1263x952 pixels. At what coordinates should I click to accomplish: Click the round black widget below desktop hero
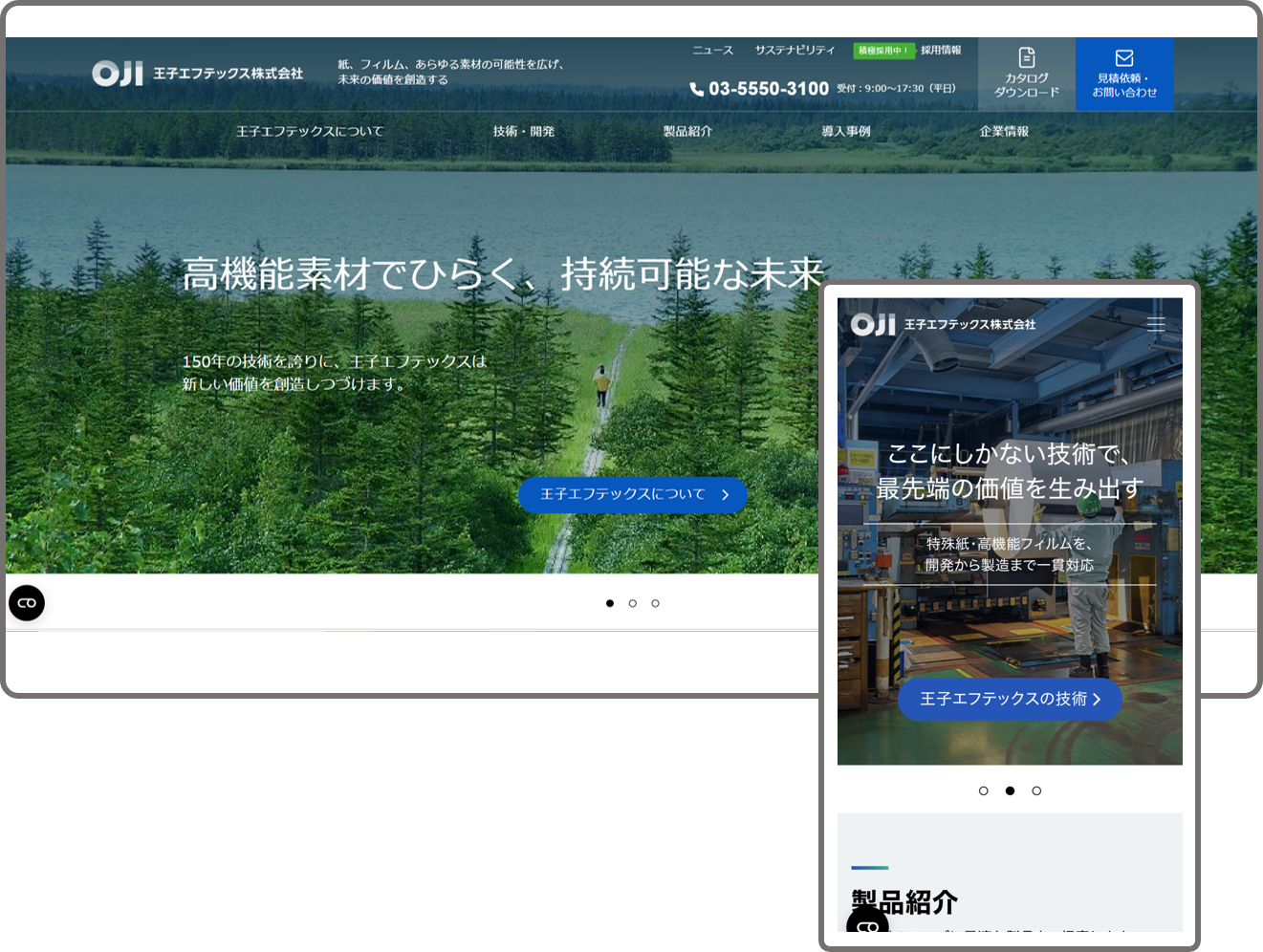click(x=27, y=603)
